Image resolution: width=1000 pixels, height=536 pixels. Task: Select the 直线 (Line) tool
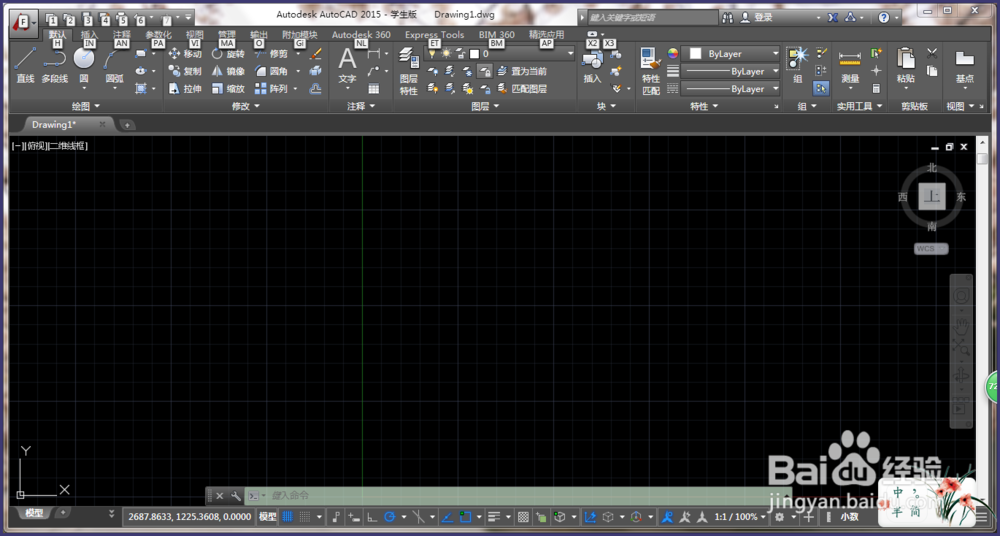pos(25,64)
